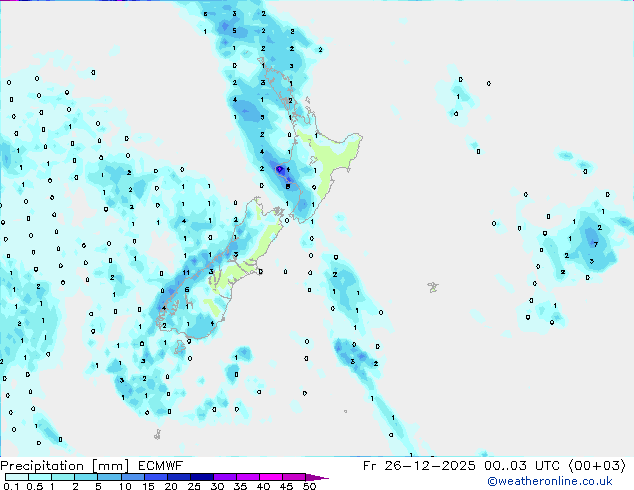Click the legend label '35'
Screen dimensions: 634x490
[x=240, y=486]
